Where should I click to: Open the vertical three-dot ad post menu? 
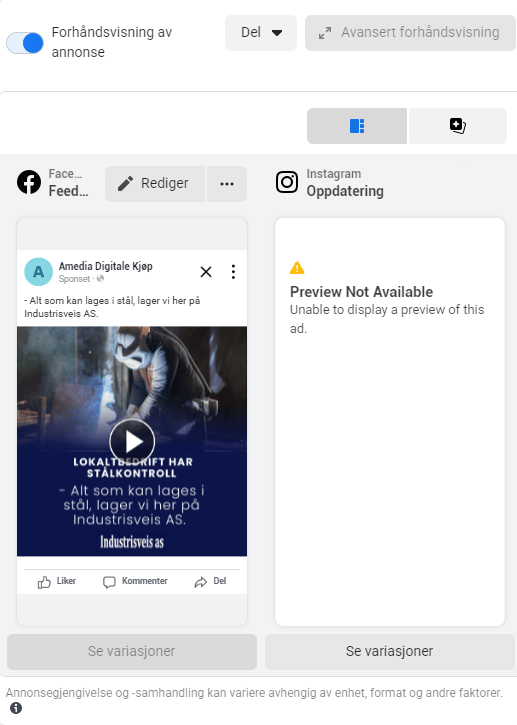point(234,272)
